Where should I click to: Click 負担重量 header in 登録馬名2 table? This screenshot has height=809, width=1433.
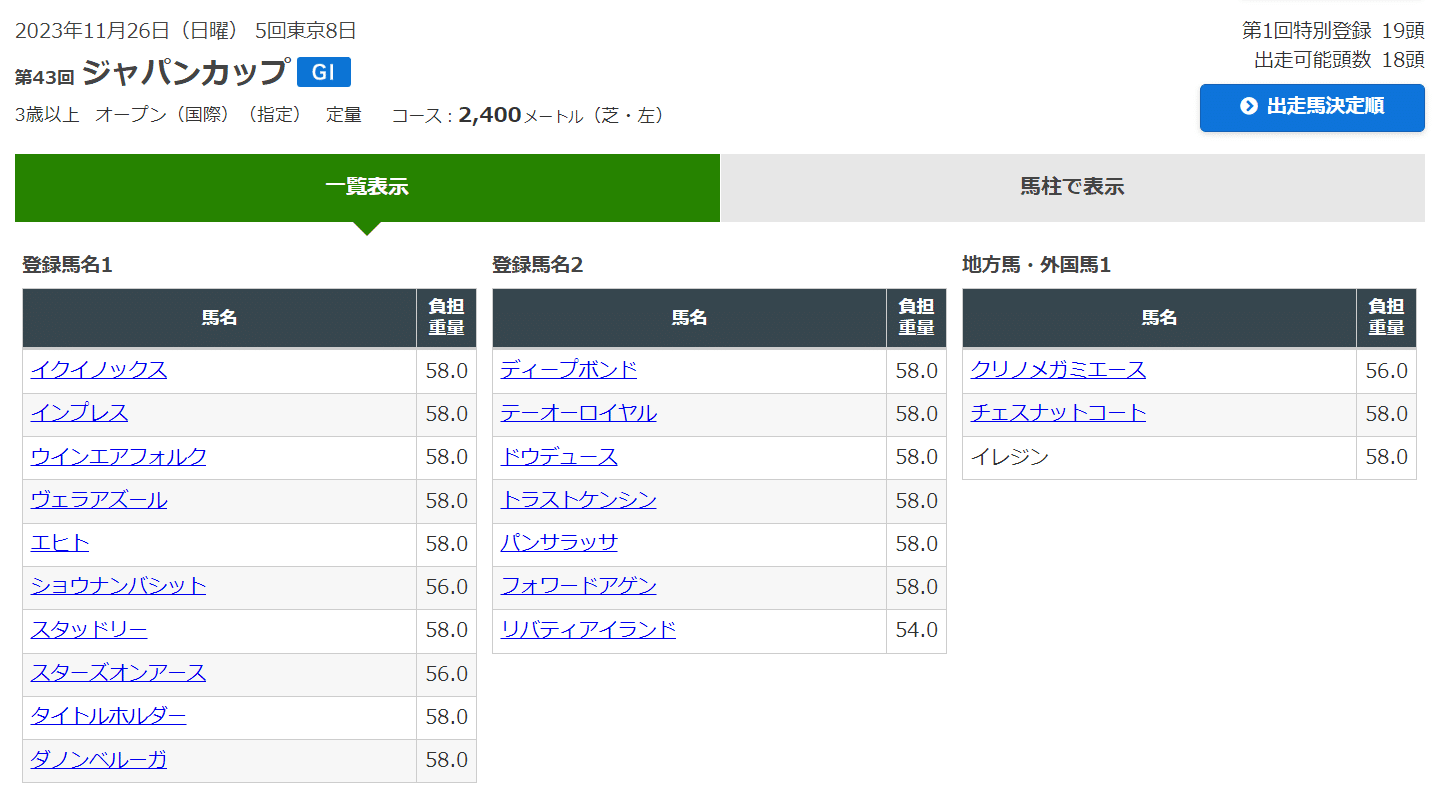point(917,318)
